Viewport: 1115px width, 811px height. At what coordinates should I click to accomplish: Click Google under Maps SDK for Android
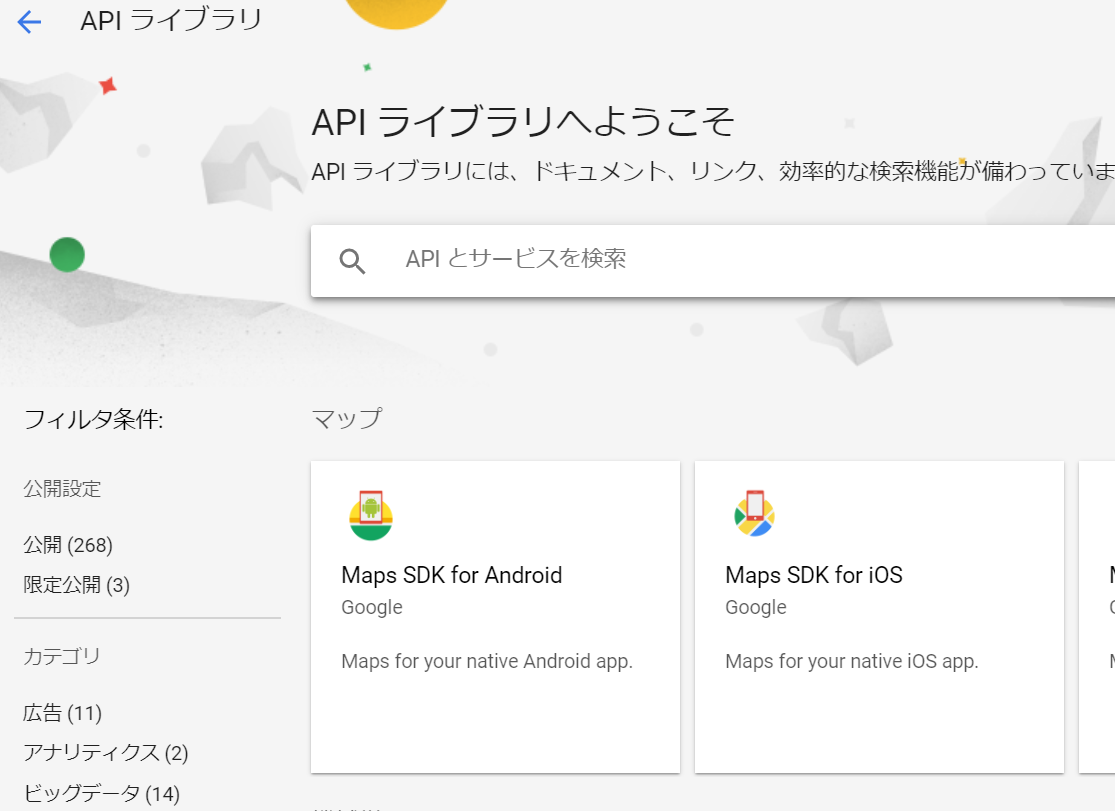[372, 608]
